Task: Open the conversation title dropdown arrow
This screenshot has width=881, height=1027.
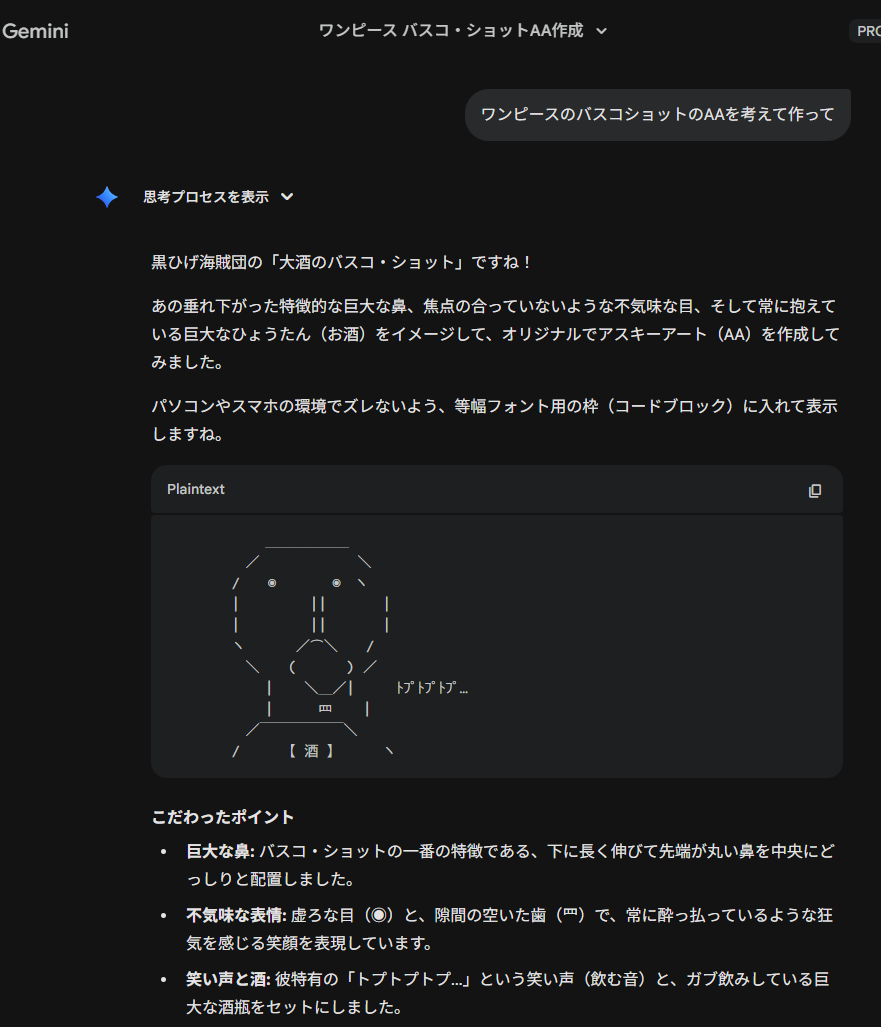Action: (x=601, y=31)
